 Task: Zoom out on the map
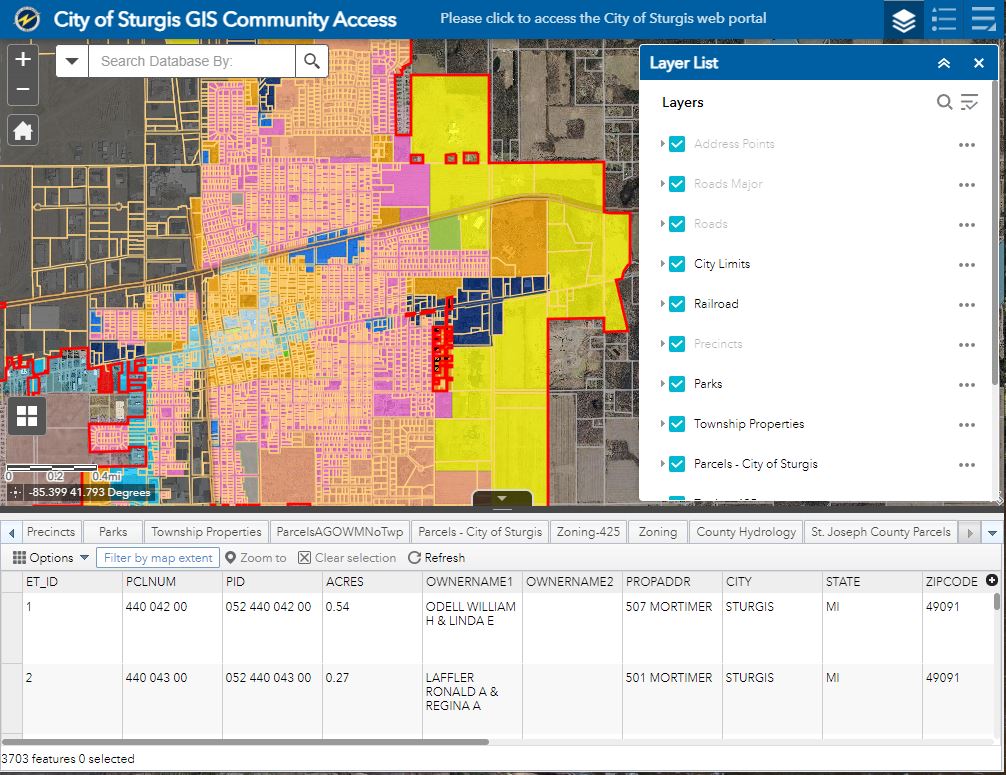point(23,90)
